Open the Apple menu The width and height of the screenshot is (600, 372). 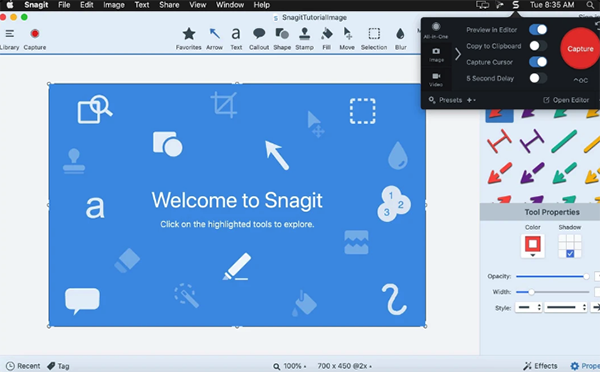[10, 5]
